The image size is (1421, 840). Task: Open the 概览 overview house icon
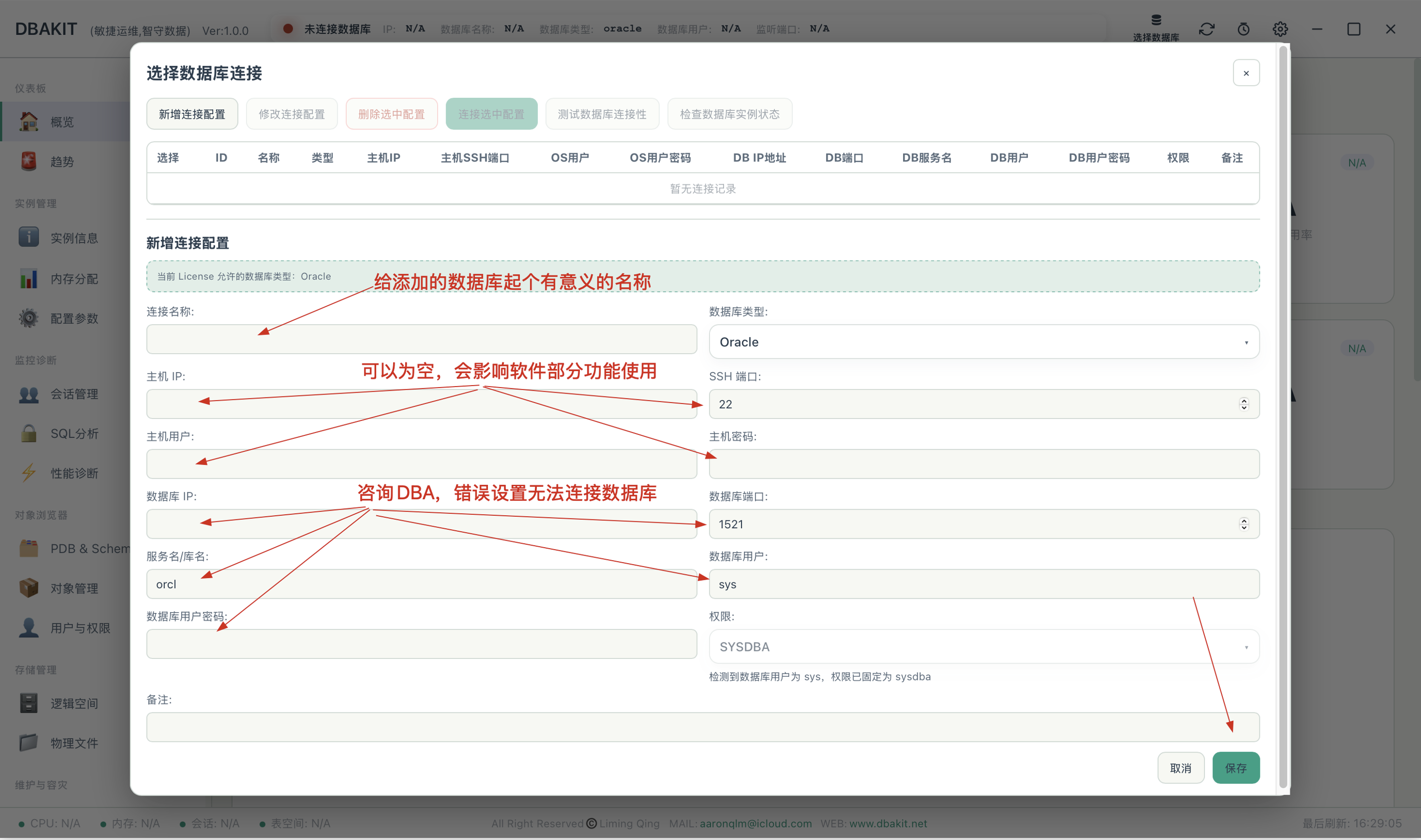(x=28, y=122)
